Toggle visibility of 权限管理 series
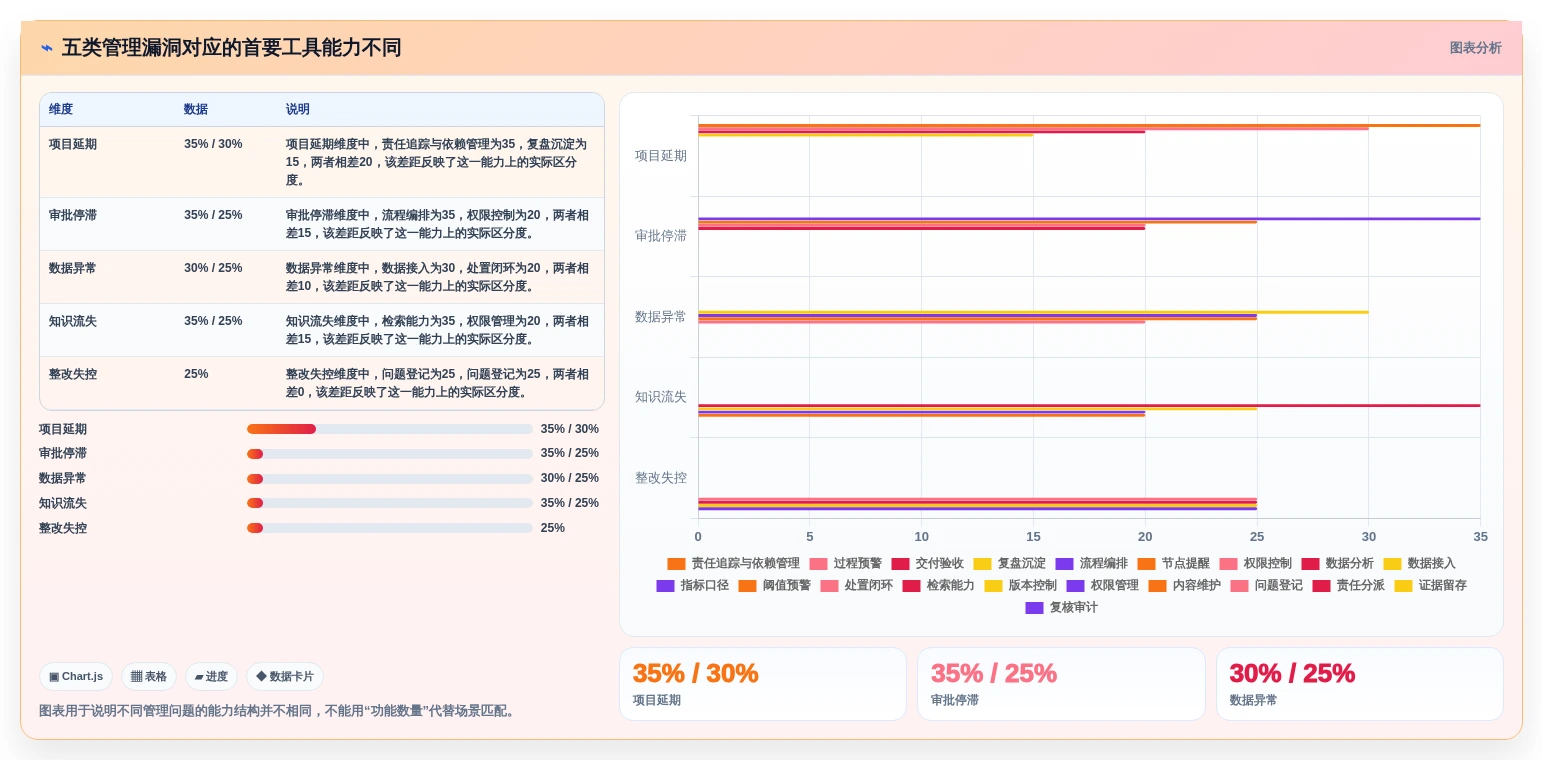 [1102, 586]
